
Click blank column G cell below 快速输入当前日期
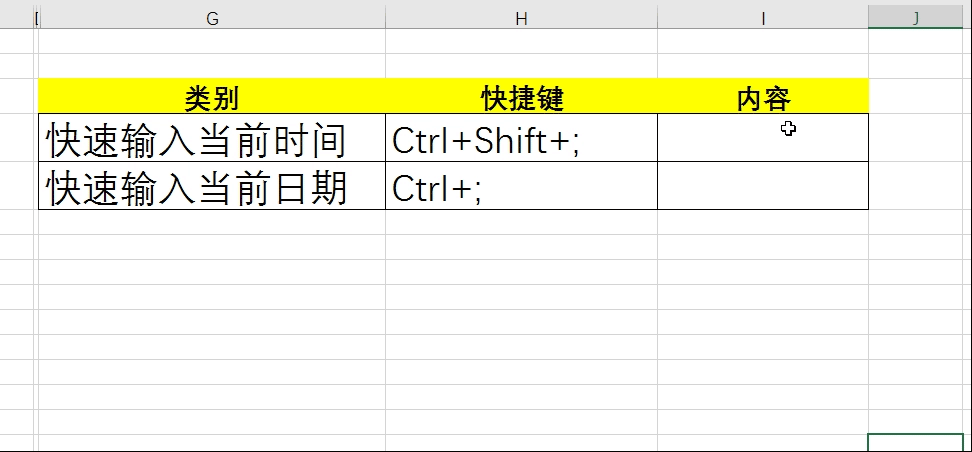212,222
